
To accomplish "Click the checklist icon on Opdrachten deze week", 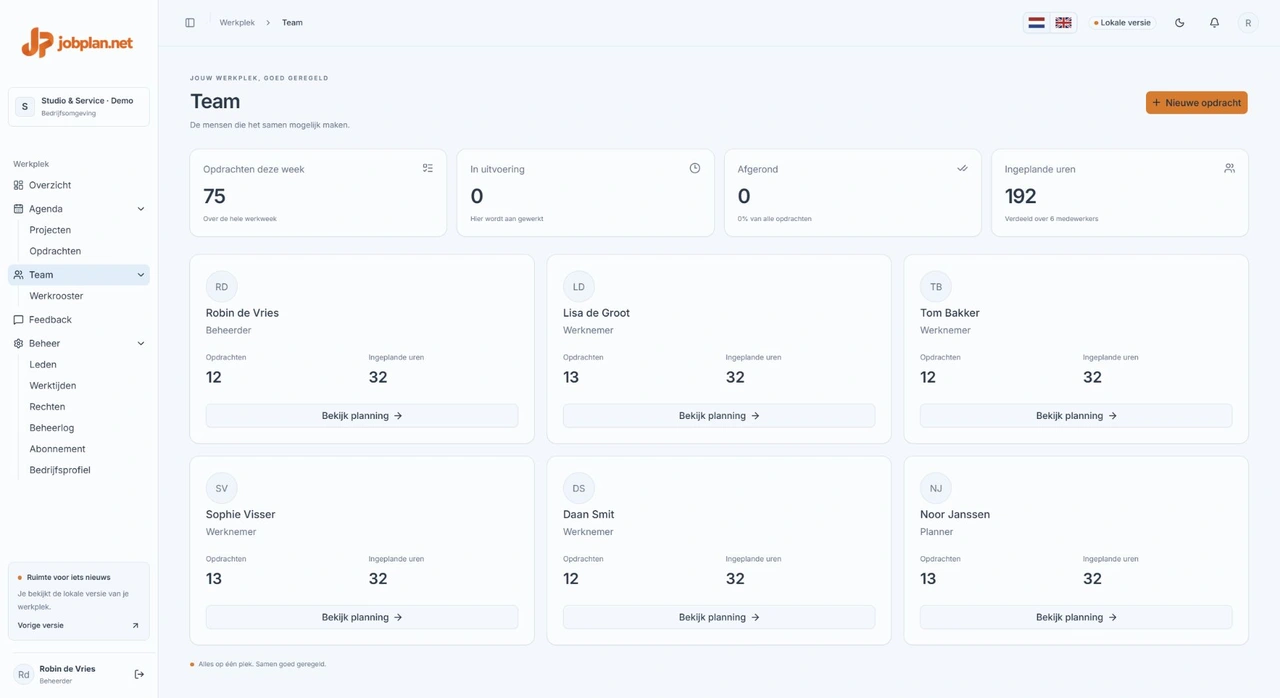I will pos(428,168).
